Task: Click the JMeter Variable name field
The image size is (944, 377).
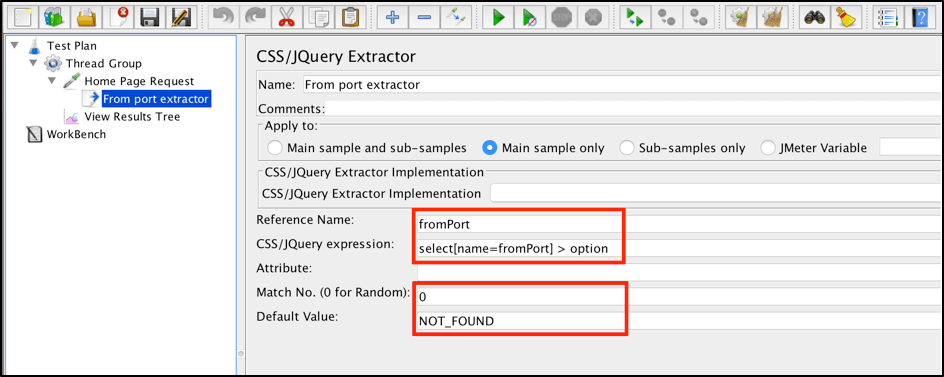Action: pyautogui.click(x=911, y=147)
